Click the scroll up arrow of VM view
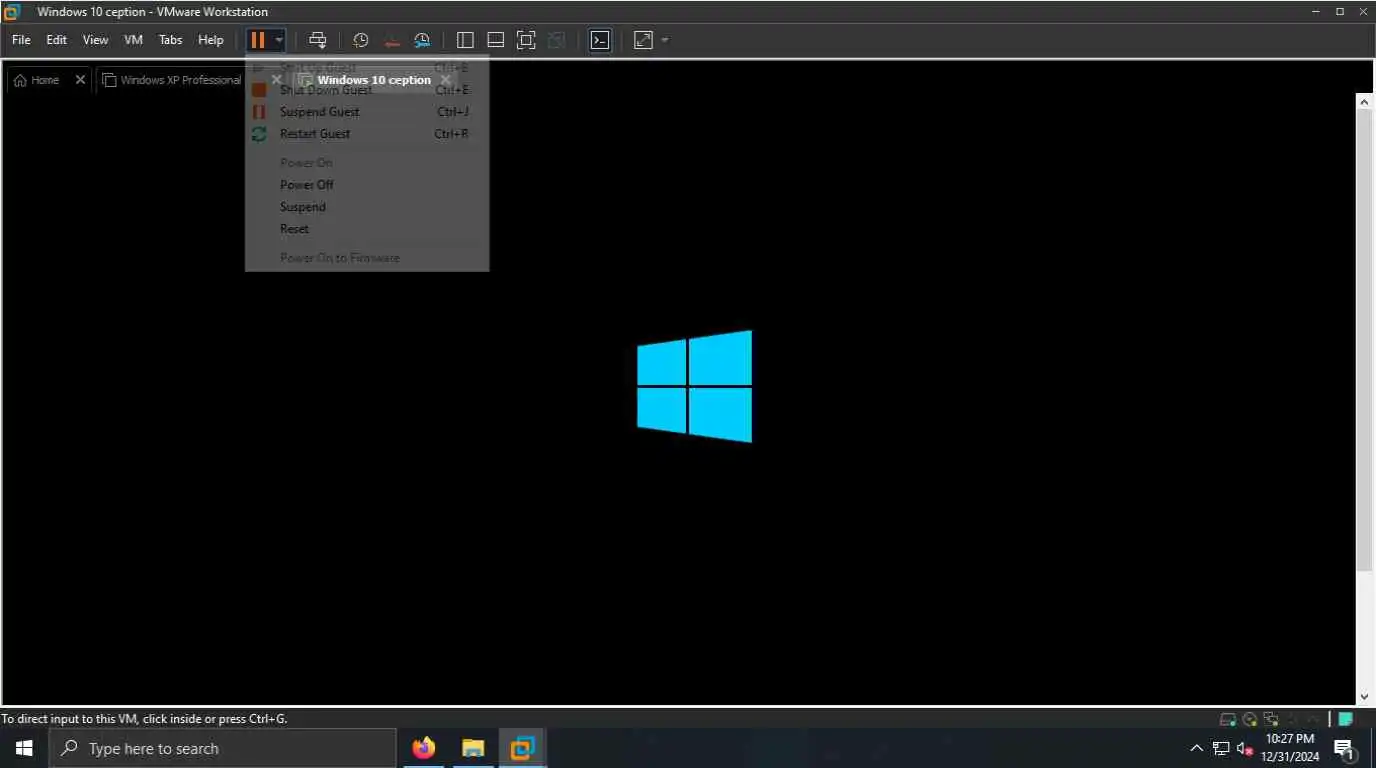 [x=1364, y=101]
